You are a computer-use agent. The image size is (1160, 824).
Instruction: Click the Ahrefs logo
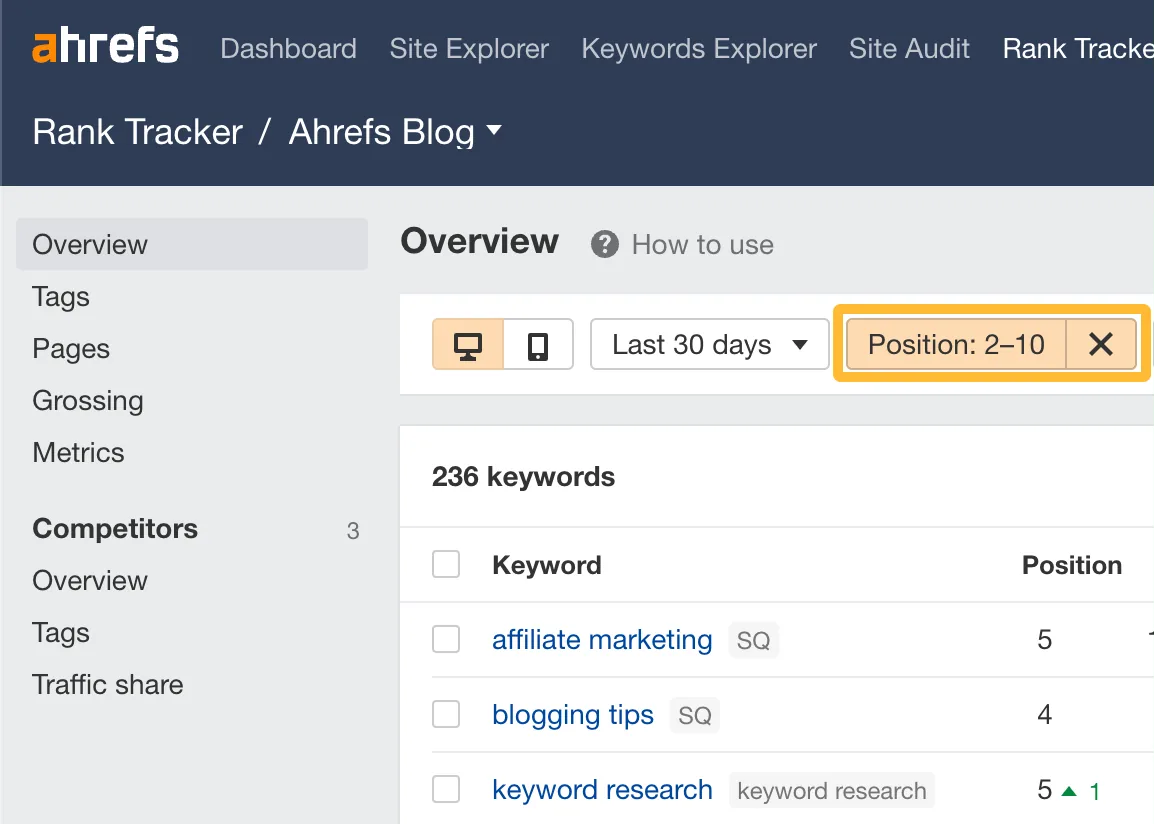point(105,46)
